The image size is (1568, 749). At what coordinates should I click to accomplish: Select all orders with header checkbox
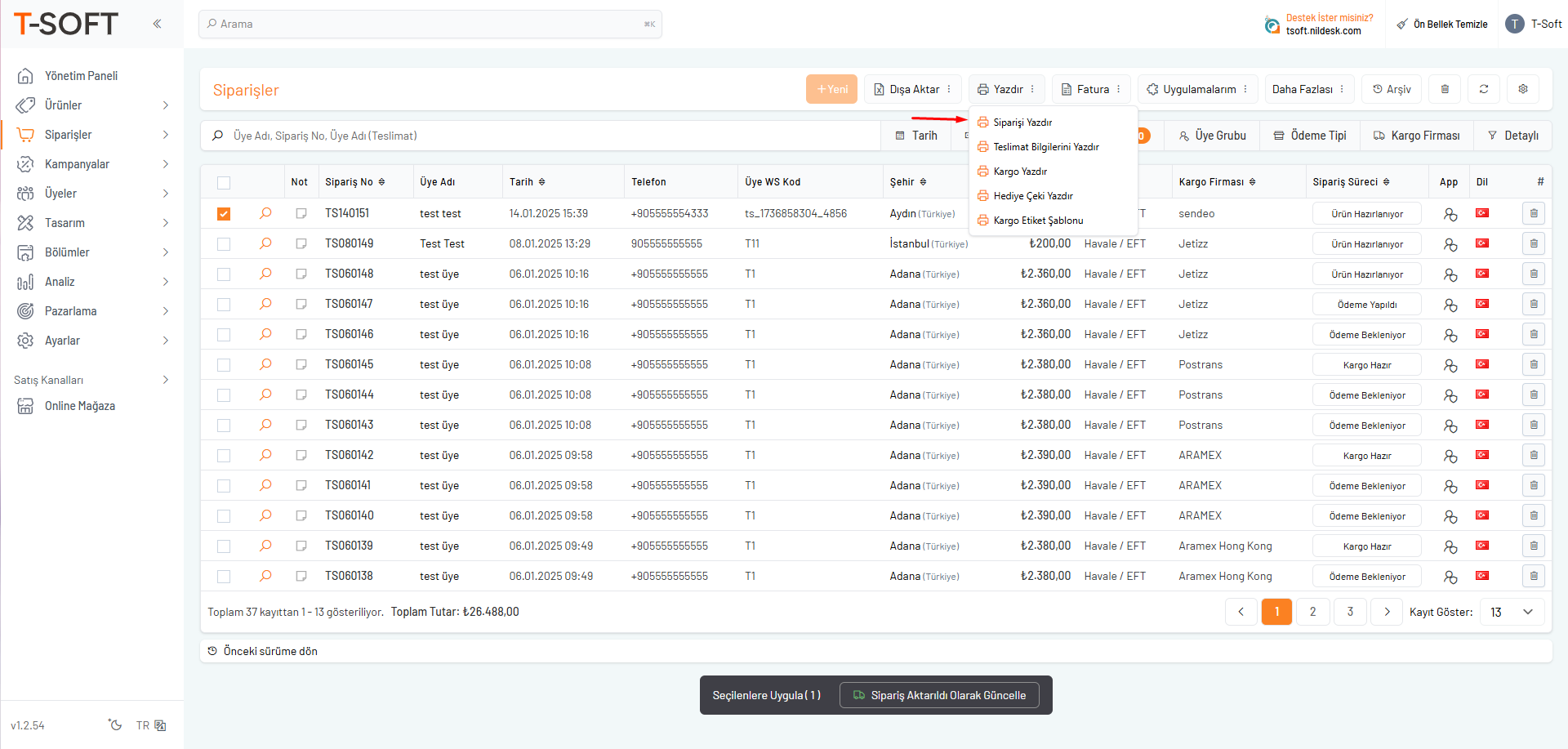[224, 183]
